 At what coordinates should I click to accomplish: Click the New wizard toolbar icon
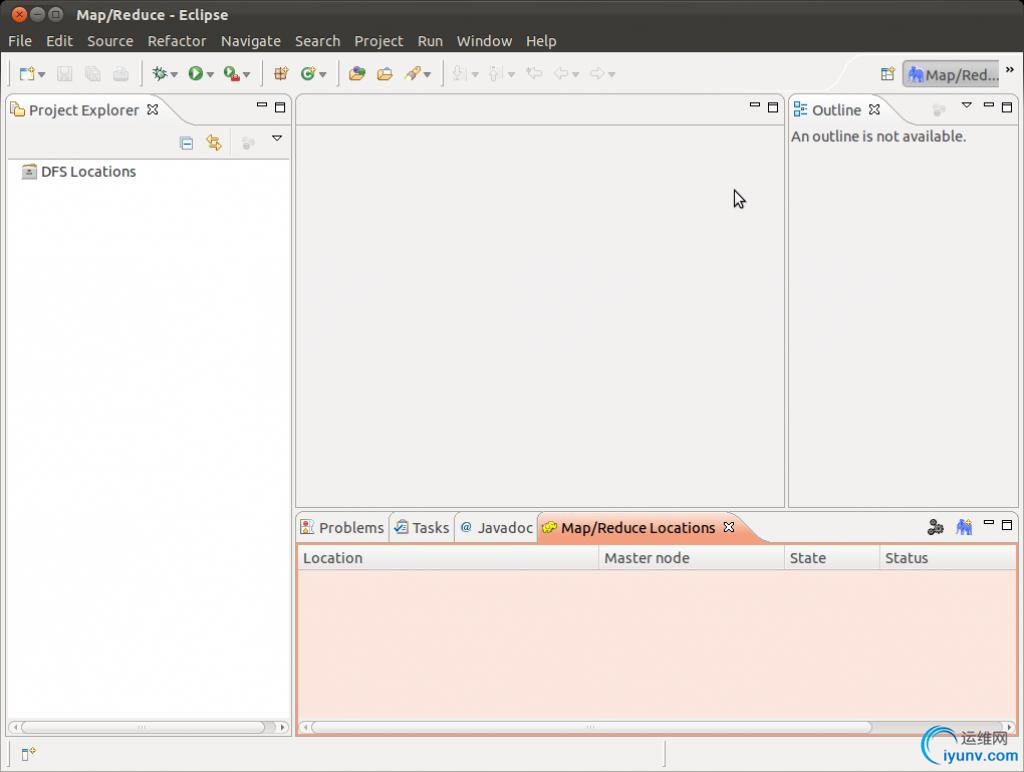(x=27, y=74)
